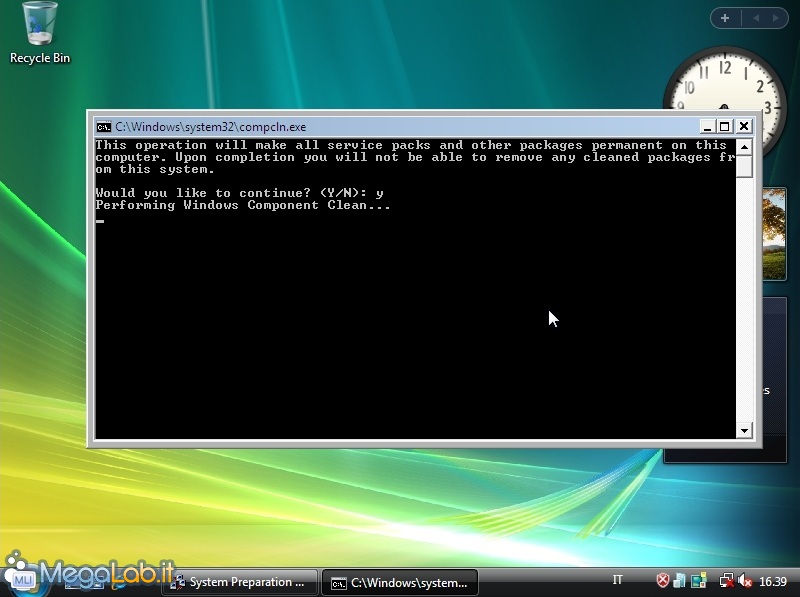
Task: Go to next sidebar gadget page arrow
Action: (776, 18)
